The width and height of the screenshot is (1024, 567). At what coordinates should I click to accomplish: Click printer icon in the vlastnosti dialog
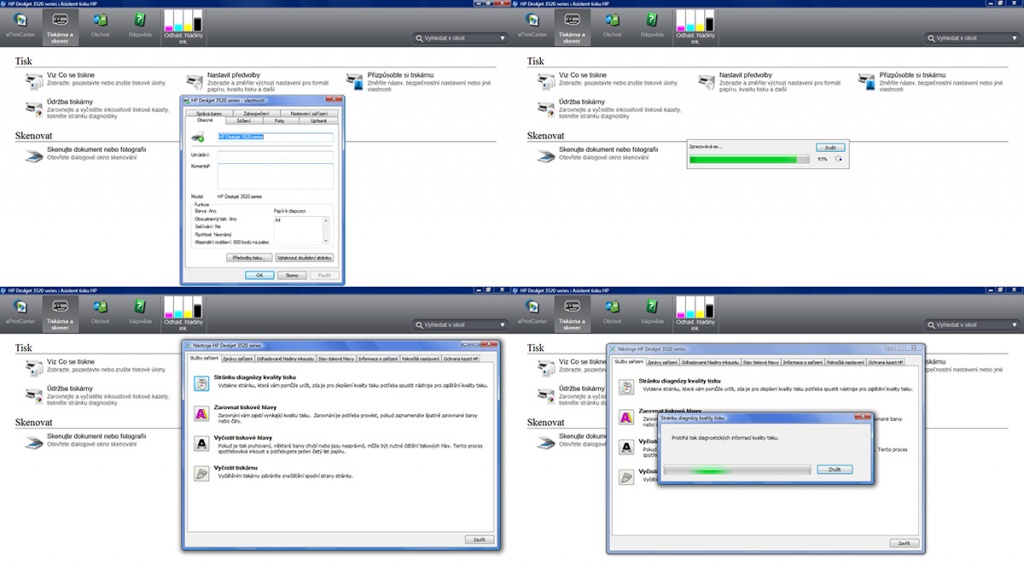point(199,137)
